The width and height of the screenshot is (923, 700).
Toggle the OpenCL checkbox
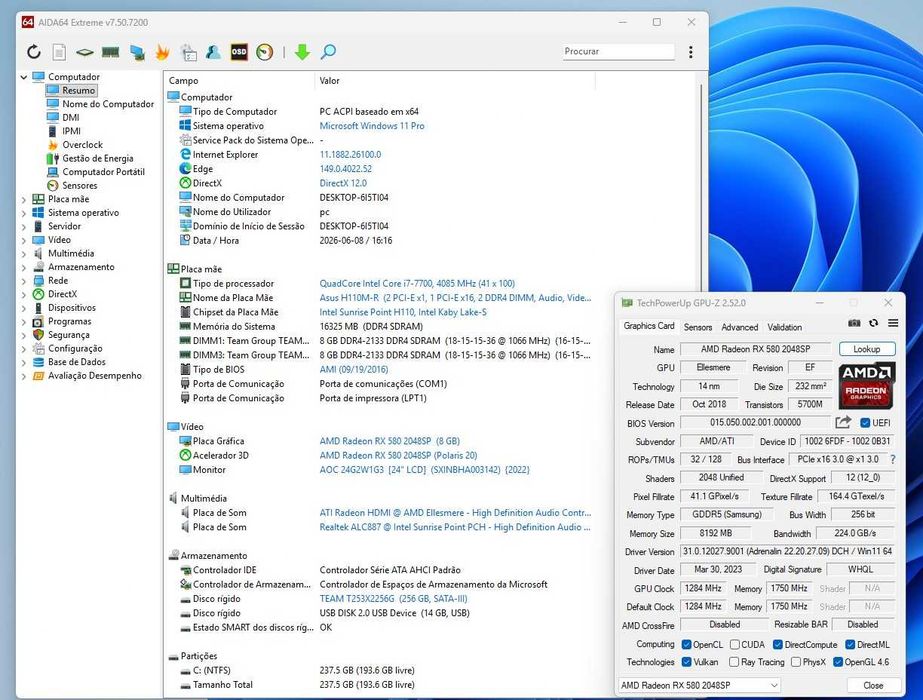pos(686,645)
